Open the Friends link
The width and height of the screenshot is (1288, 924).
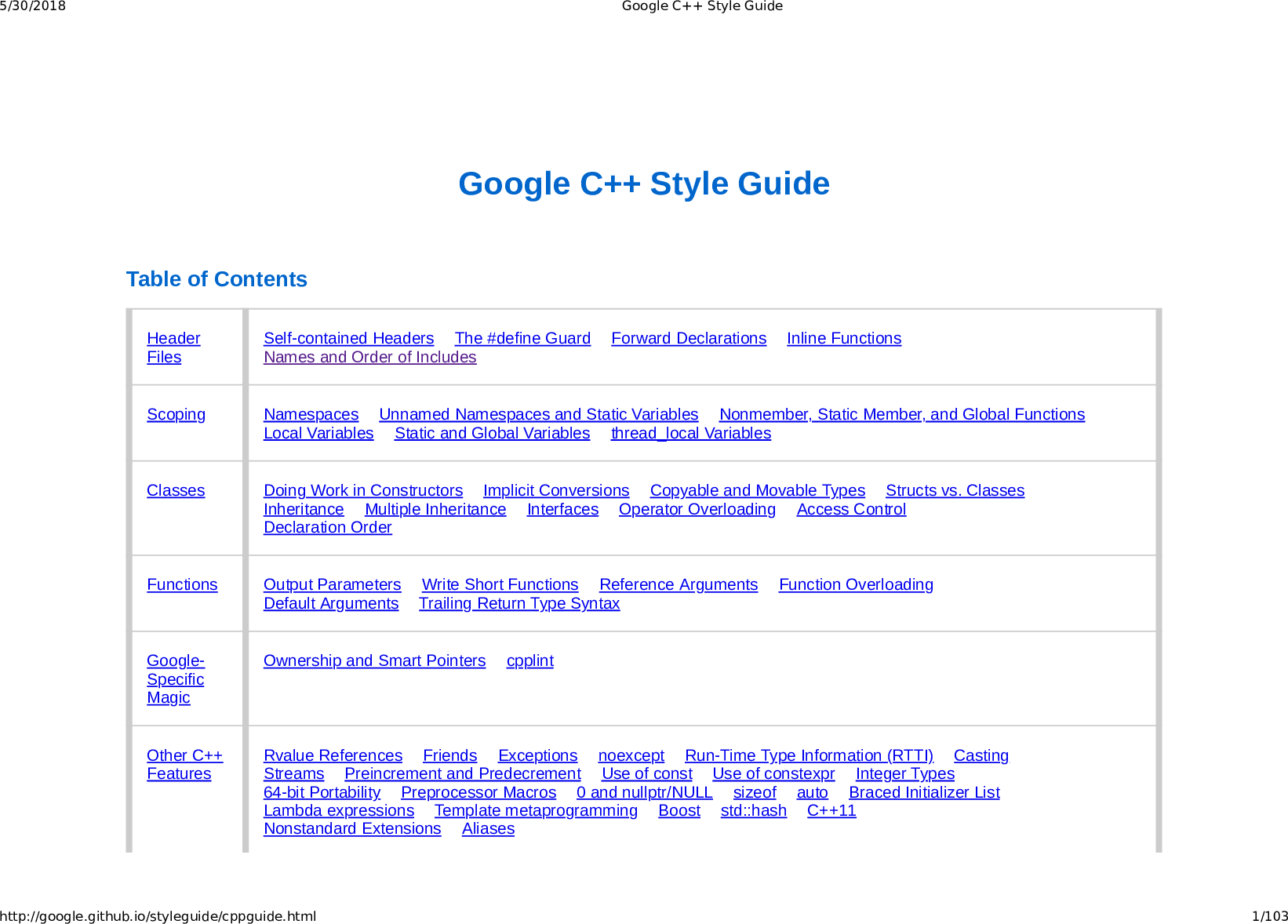click(449, 755)
